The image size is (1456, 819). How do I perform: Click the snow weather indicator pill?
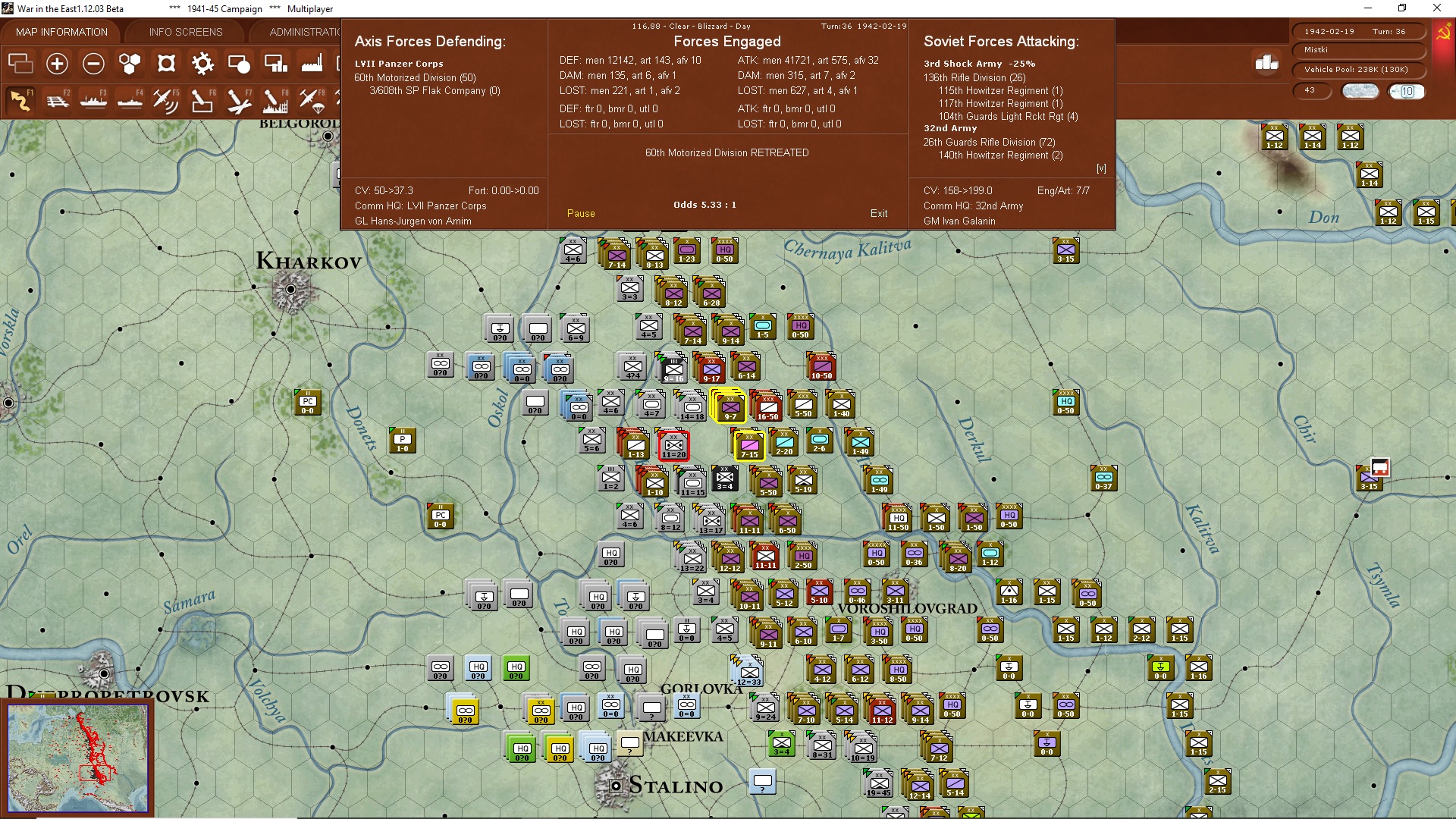pyautogui.click(x=1360, y=91)
